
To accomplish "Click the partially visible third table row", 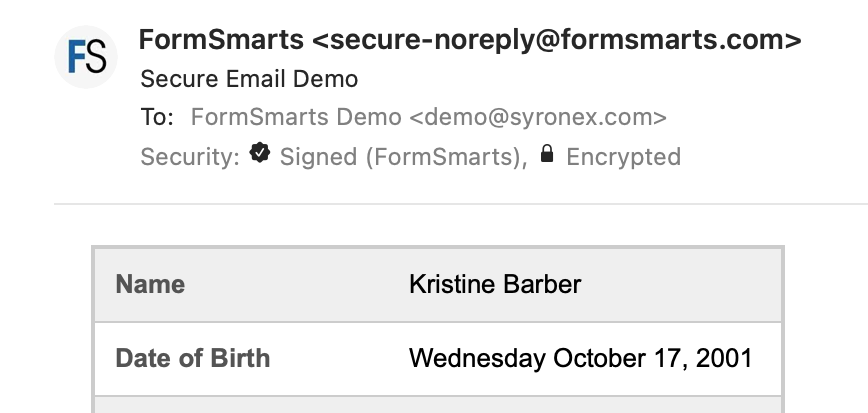I will click(x=438, y=405).
